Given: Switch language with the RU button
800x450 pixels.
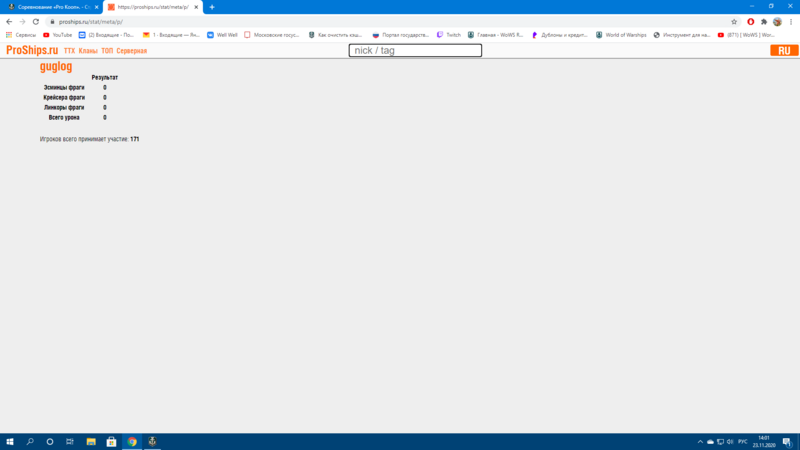Looking at the screenshot, I should point(784,51).
